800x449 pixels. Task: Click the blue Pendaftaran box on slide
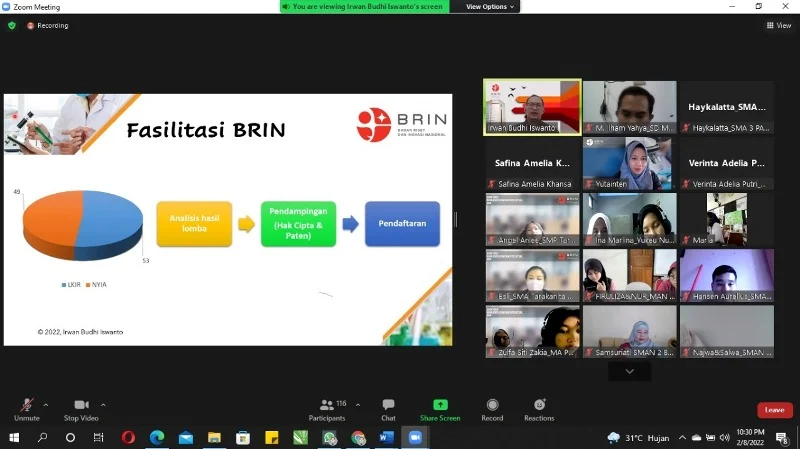[402, 223]
